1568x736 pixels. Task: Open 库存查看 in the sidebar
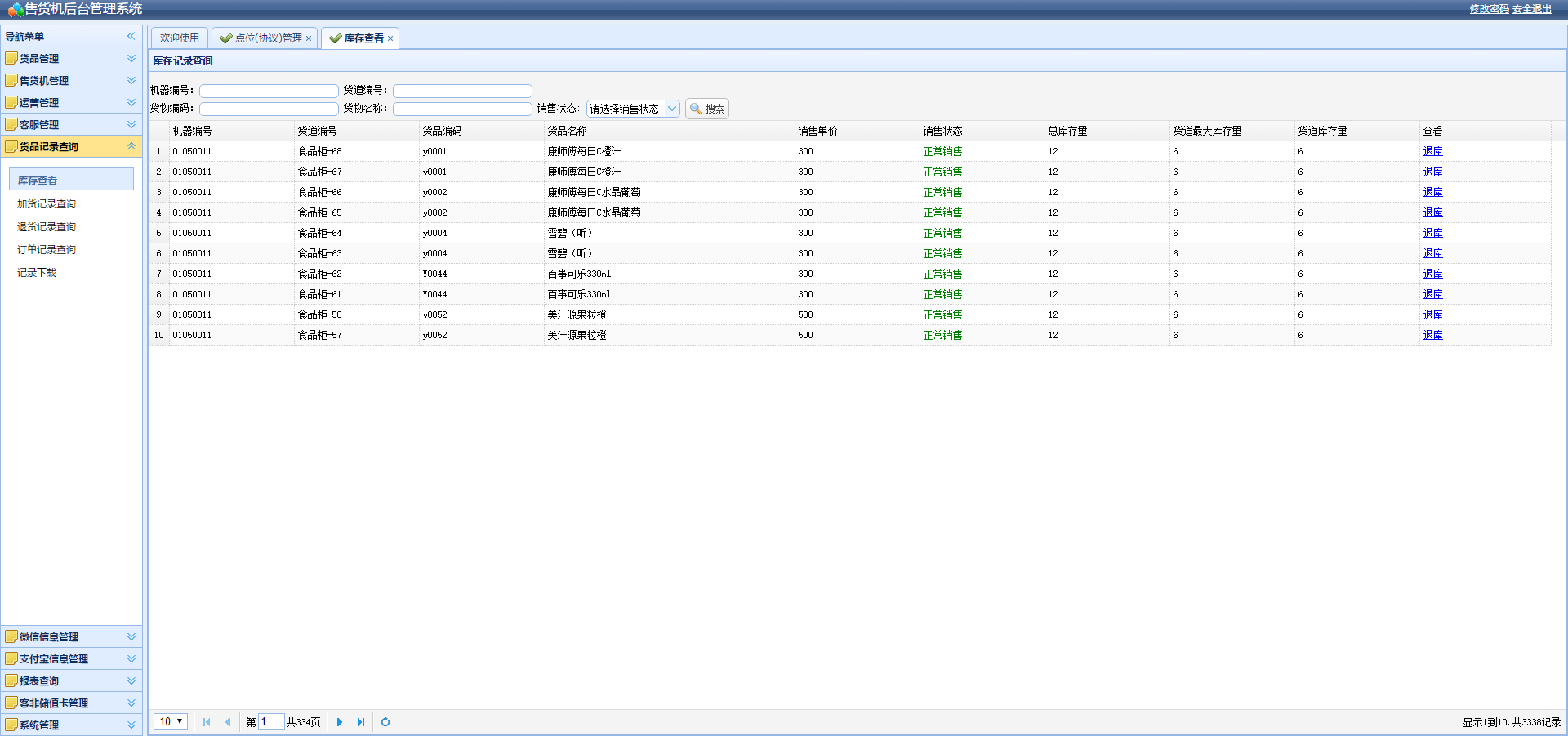tap(71, 180)
